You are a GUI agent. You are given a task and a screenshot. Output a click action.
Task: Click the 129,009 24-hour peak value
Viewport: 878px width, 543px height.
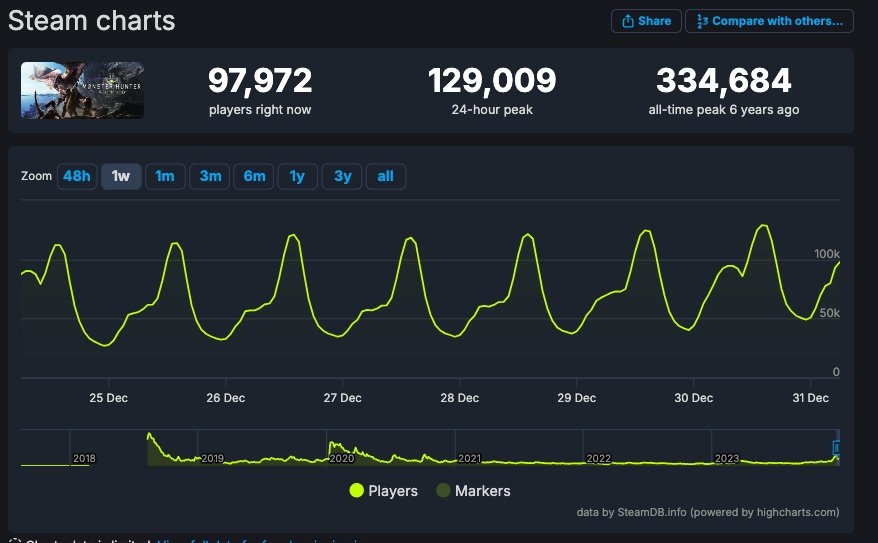coord(492,81)
